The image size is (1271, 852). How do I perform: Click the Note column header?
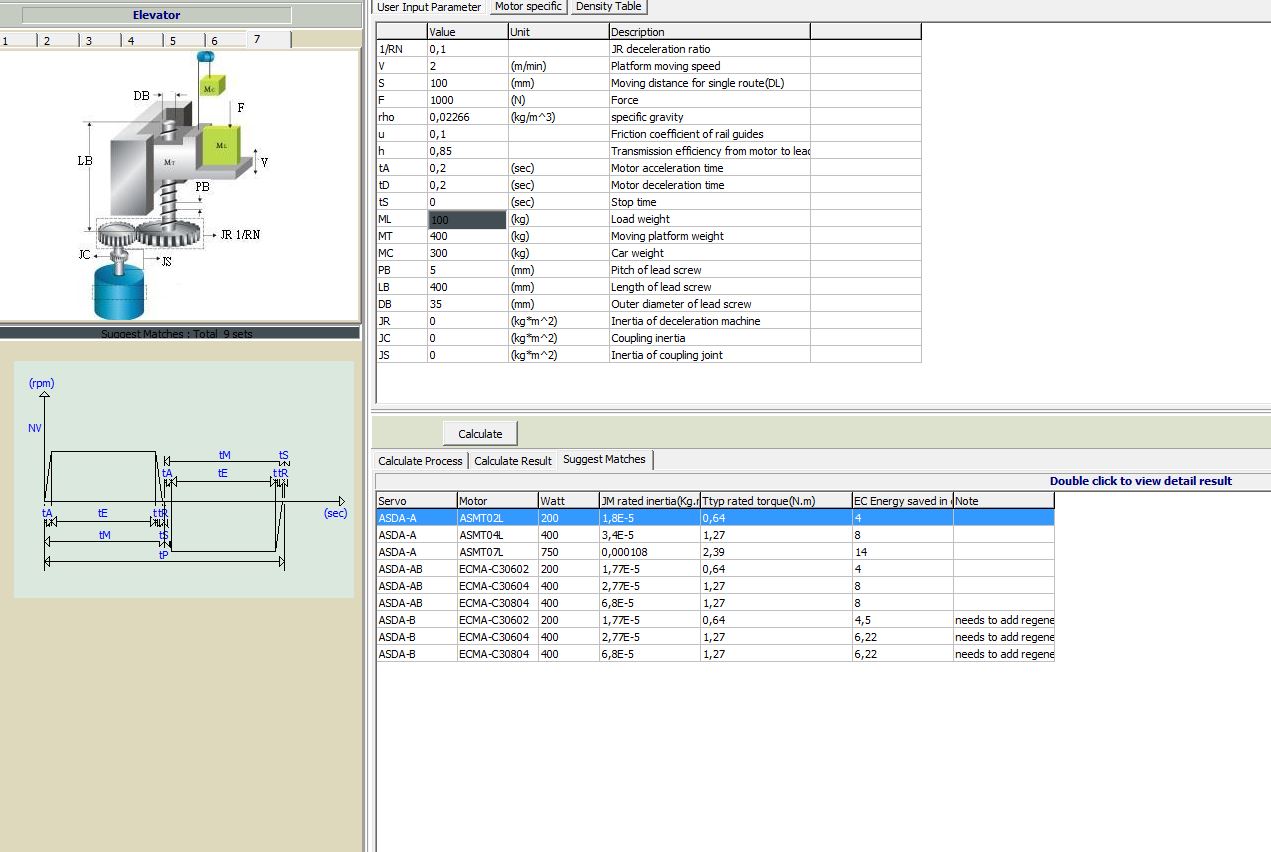click(x=1003, y=501)
